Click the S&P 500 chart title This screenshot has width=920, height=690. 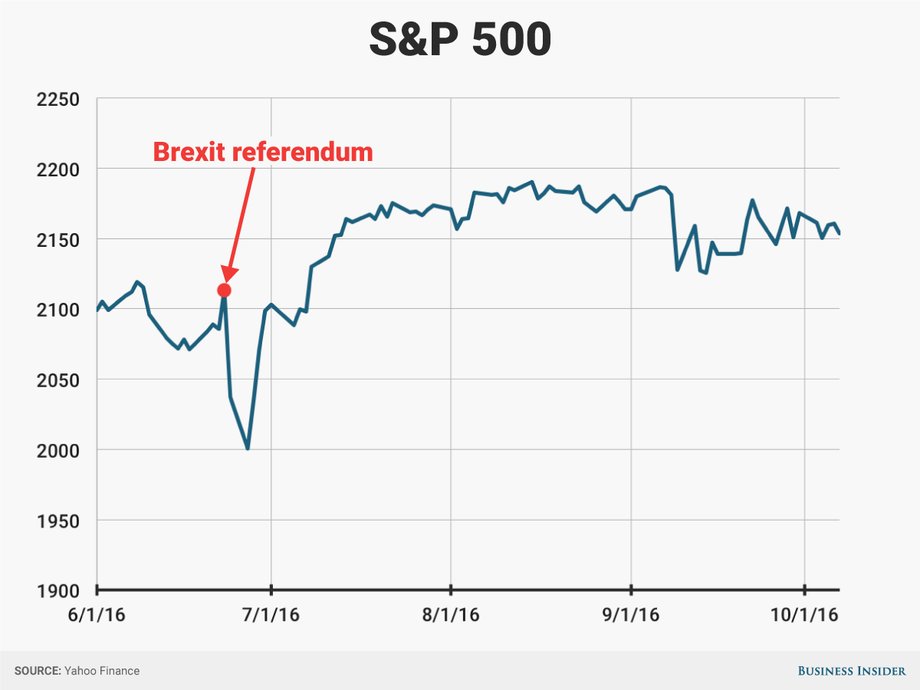click(x=460, y=39)
